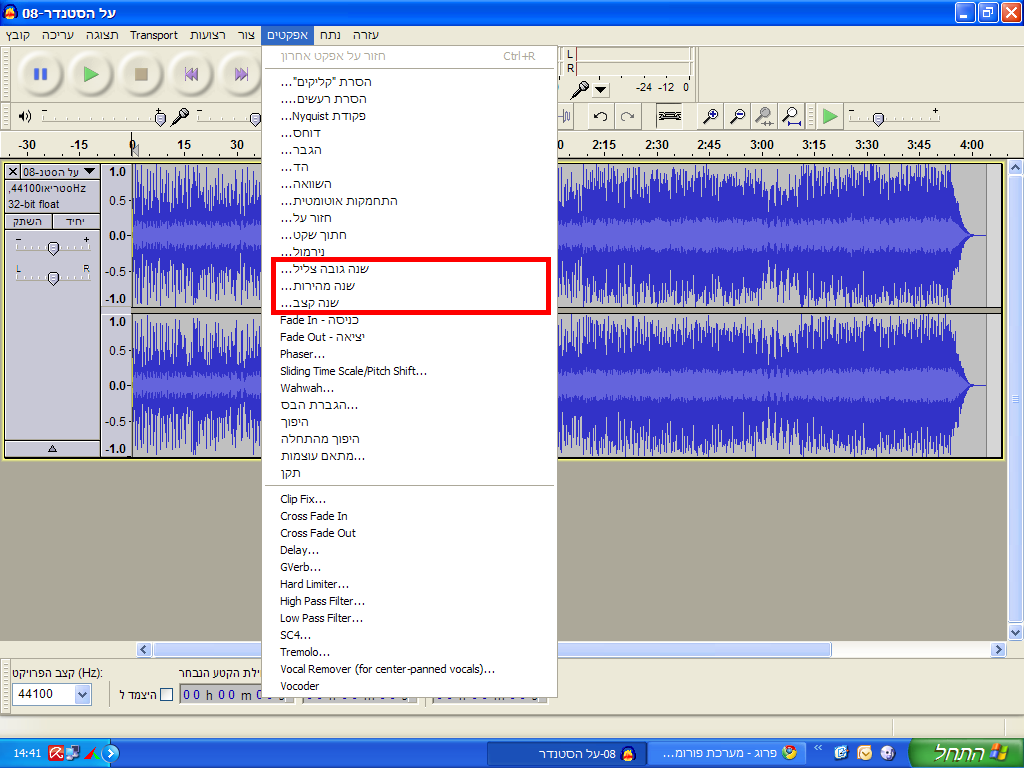Click the Stop transport button

click(x=141, y=74)
